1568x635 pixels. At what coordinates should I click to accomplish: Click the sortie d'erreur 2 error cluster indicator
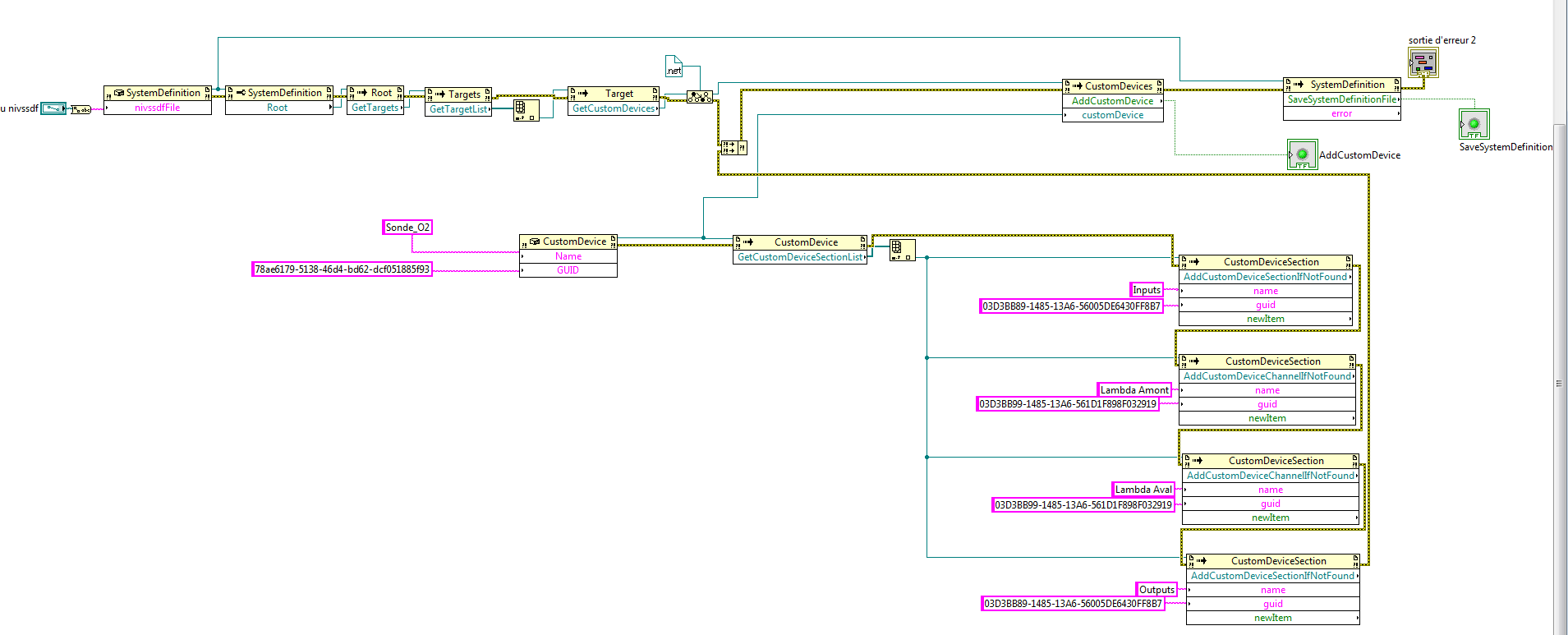[1423, 62]
